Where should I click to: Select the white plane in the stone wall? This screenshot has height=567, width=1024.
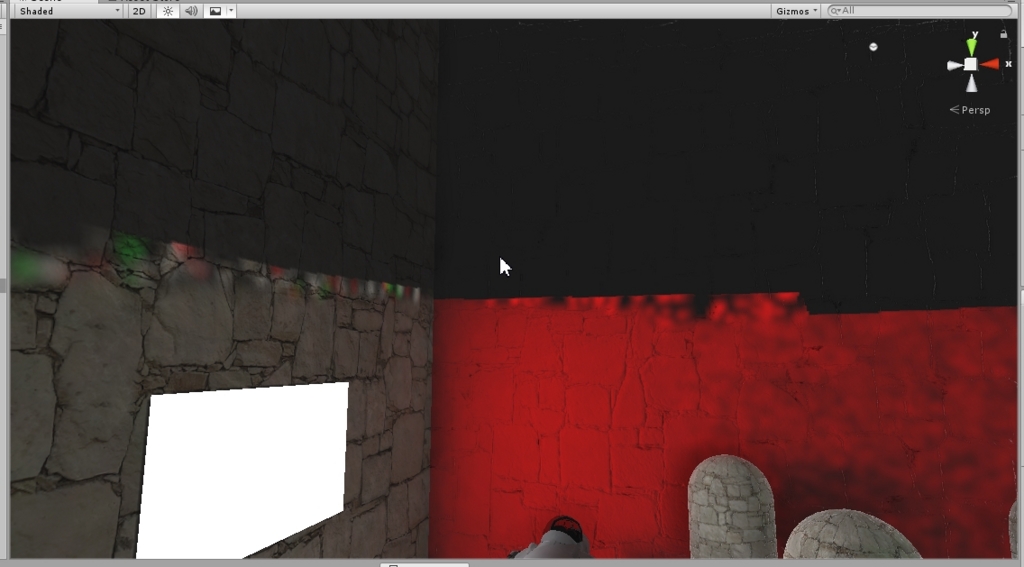[244, 469]
